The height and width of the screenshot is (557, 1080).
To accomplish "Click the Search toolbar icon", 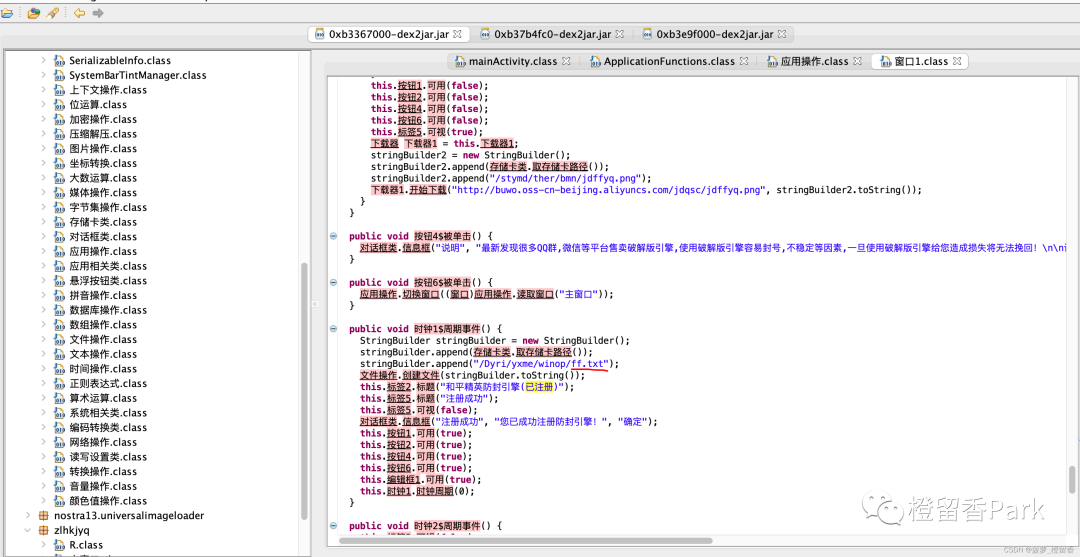I will (x=52, y=13).
